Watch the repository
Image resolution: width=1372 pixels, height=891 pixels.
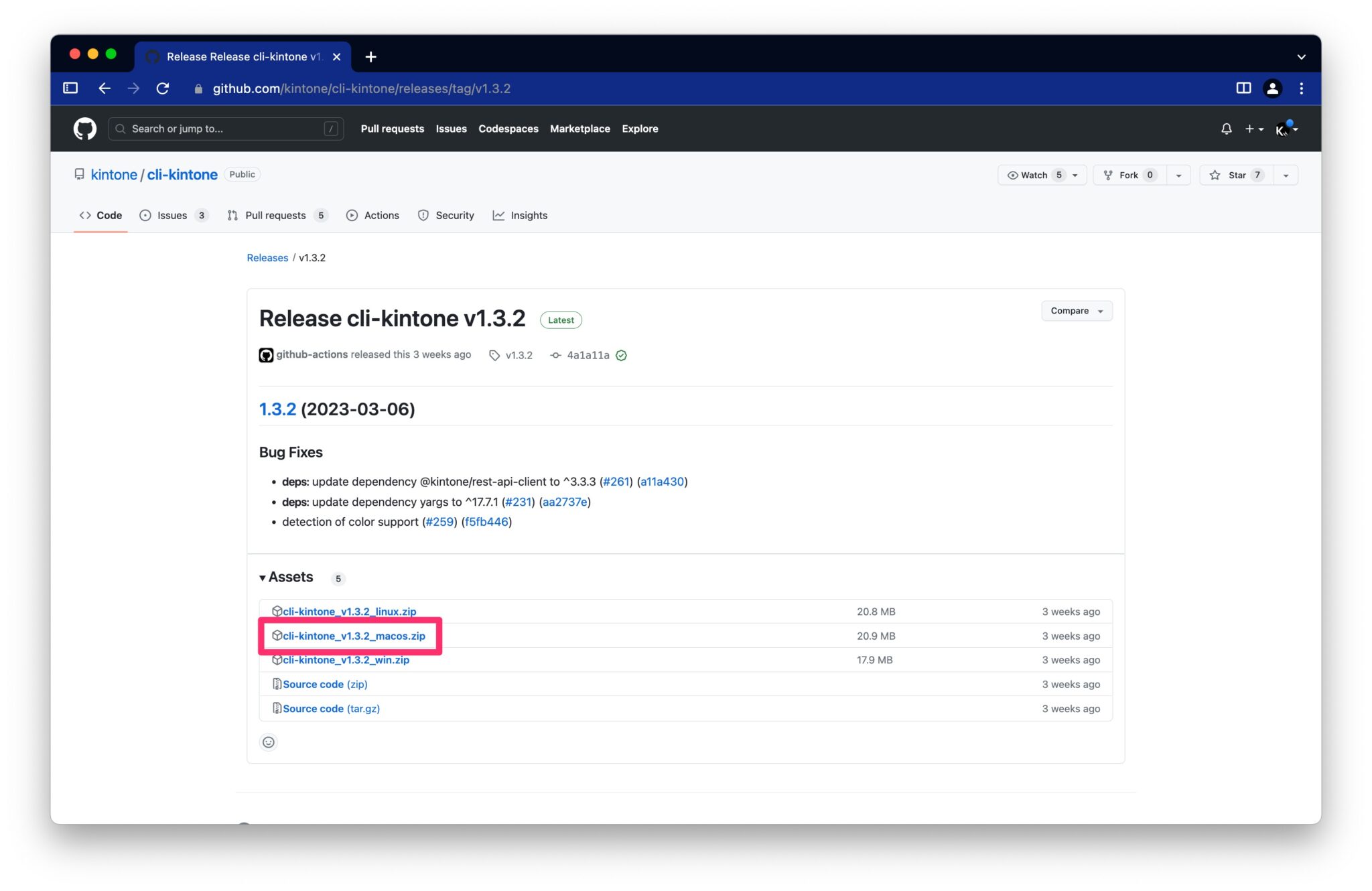tap(1032, 175)
